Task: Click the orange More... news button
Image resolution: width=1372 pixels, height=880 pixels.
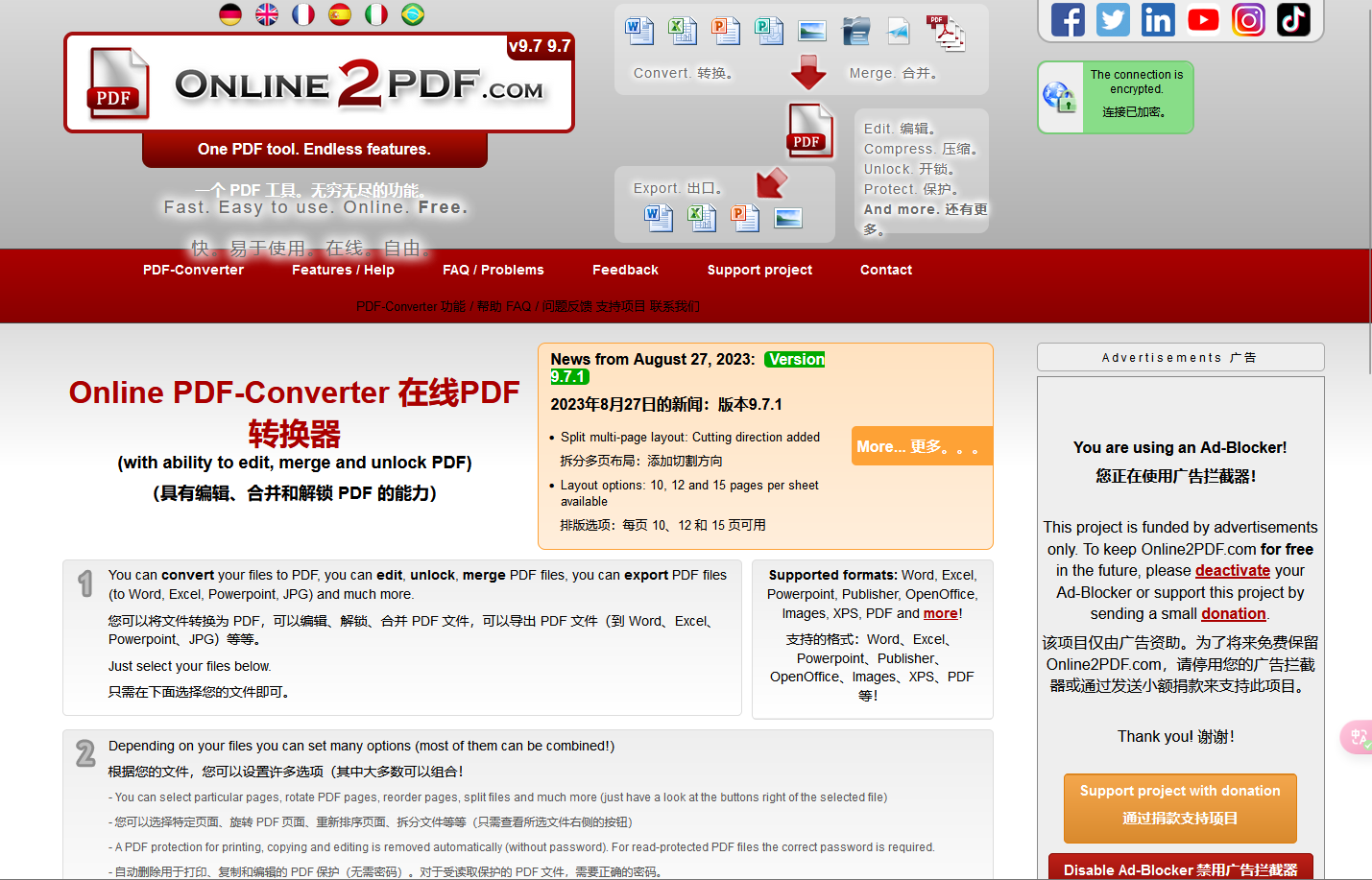Action: click(922, 446)
